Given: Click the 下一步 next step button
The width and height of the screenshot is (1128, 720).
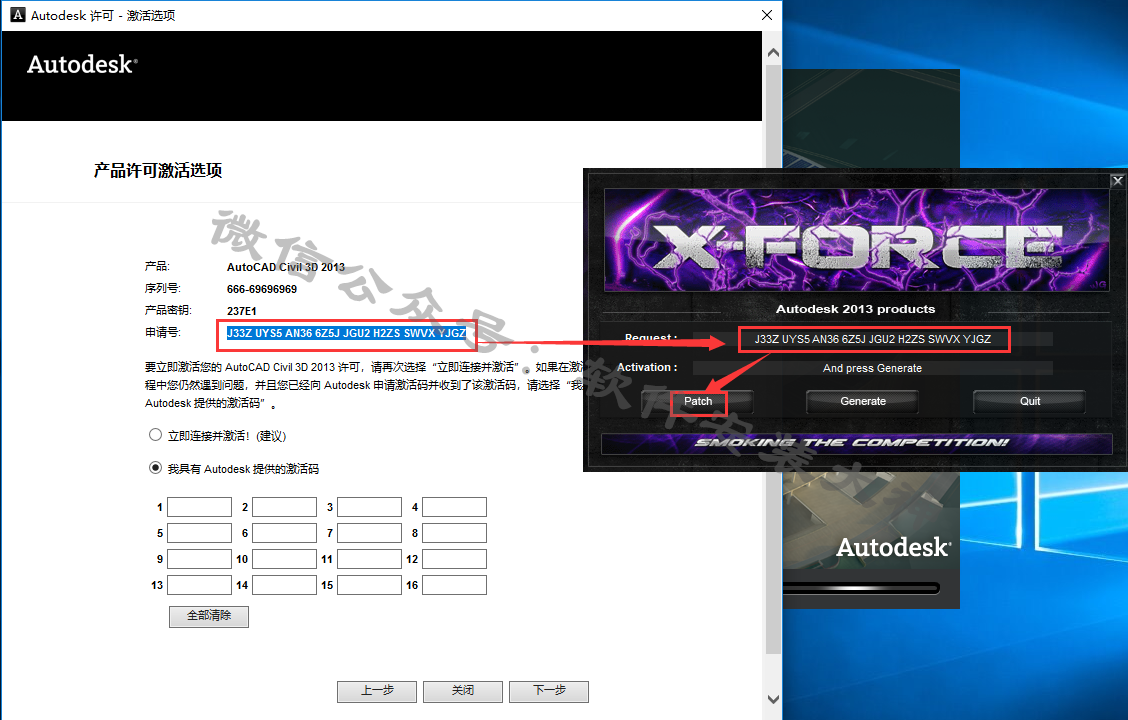Looking at the screenshot, I should tap(549, 691).
